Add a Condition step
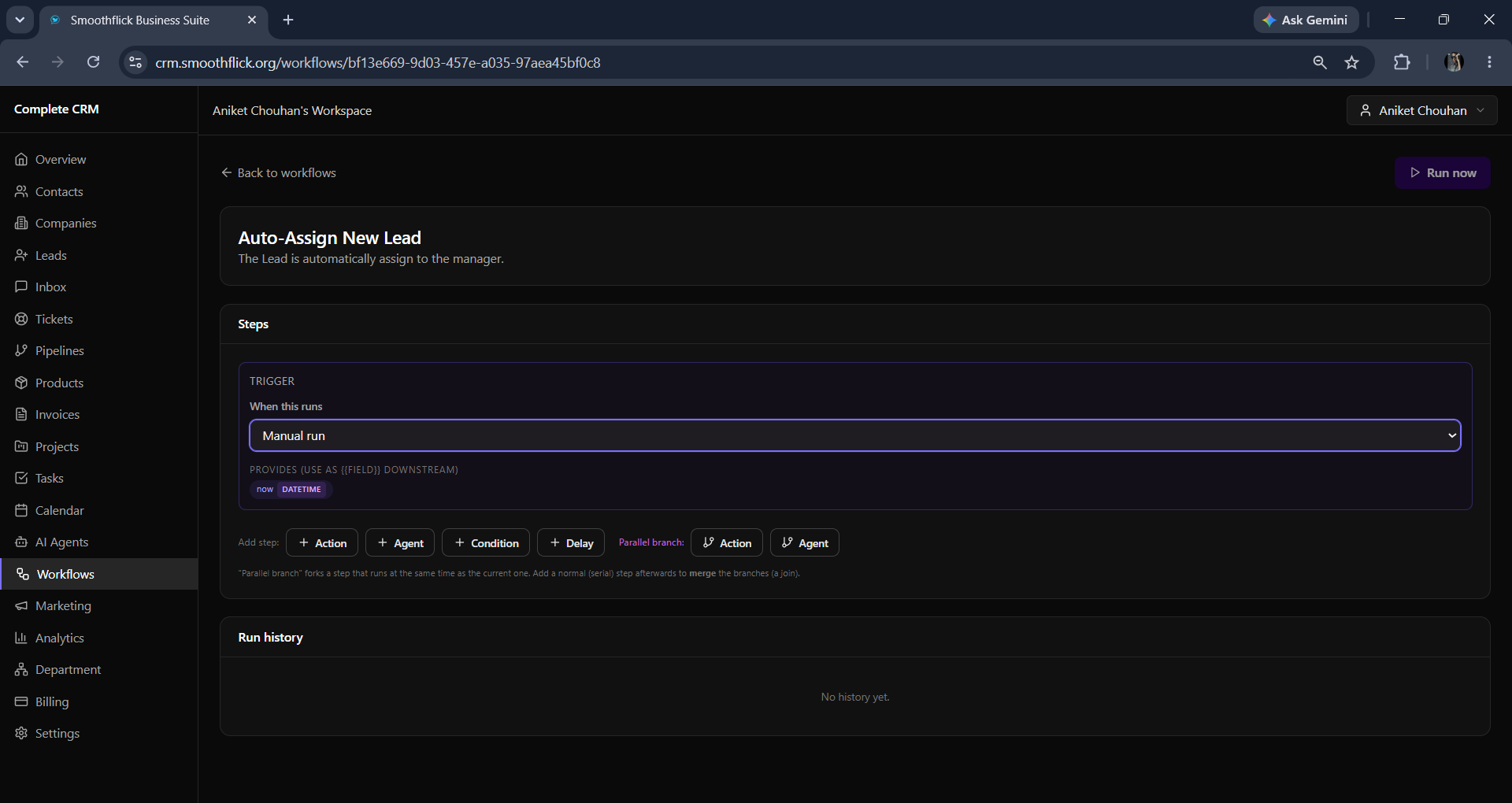Image resolution: width=1512 pixels, height=803 pixels. (486, 542)
